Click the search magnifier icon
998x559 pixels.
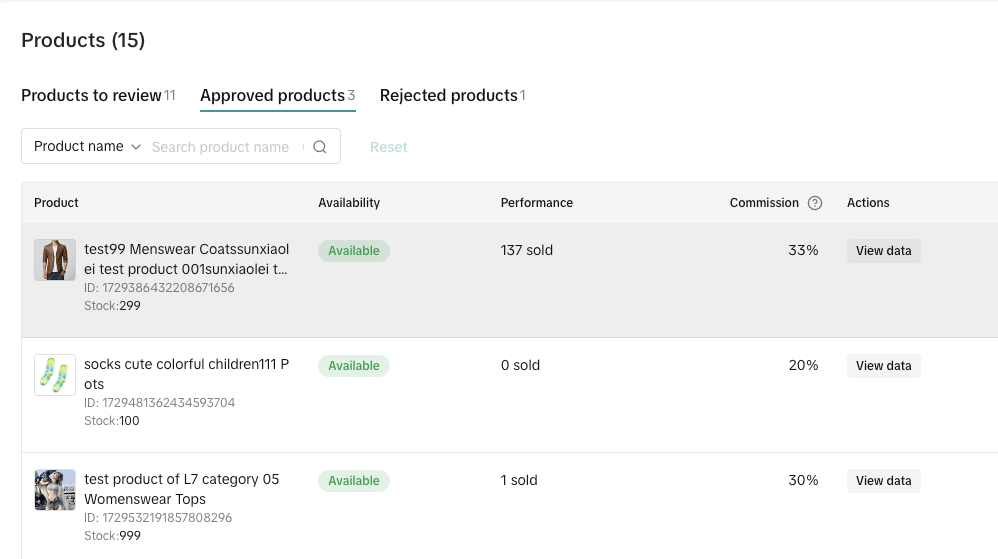(x=320, y=147)
